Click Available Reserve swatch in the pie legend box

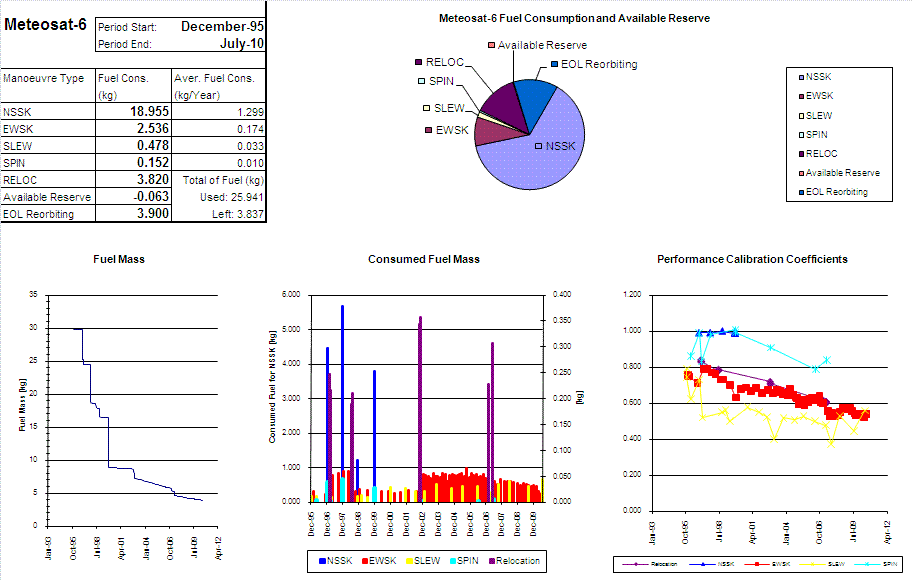pos(801,173)
